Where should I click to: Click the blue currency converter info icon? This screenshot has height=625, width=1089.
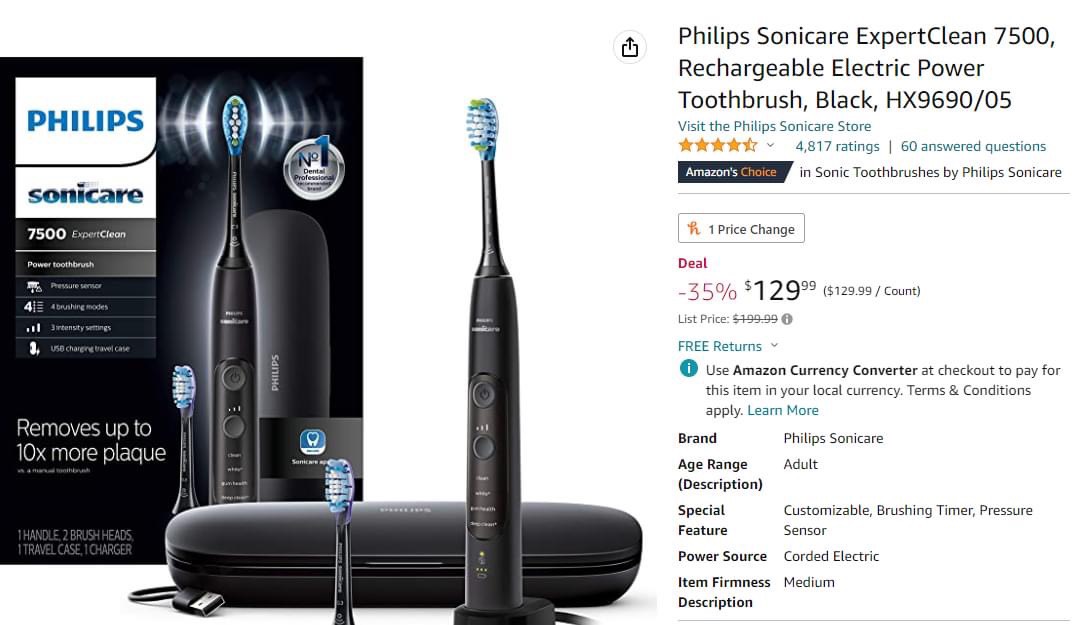click(688, 369)
